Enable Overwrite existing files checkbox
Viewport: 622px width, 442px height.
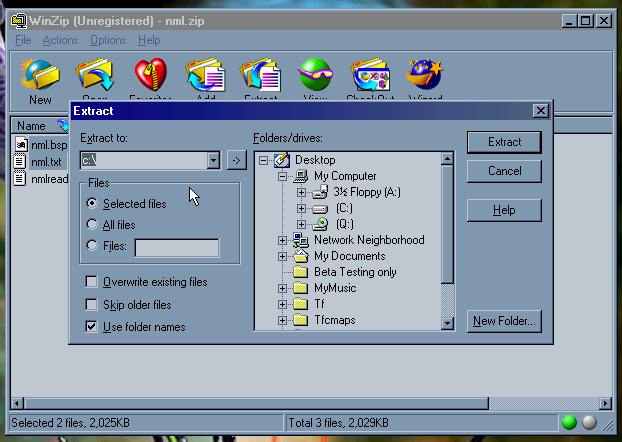pos(91,282)
